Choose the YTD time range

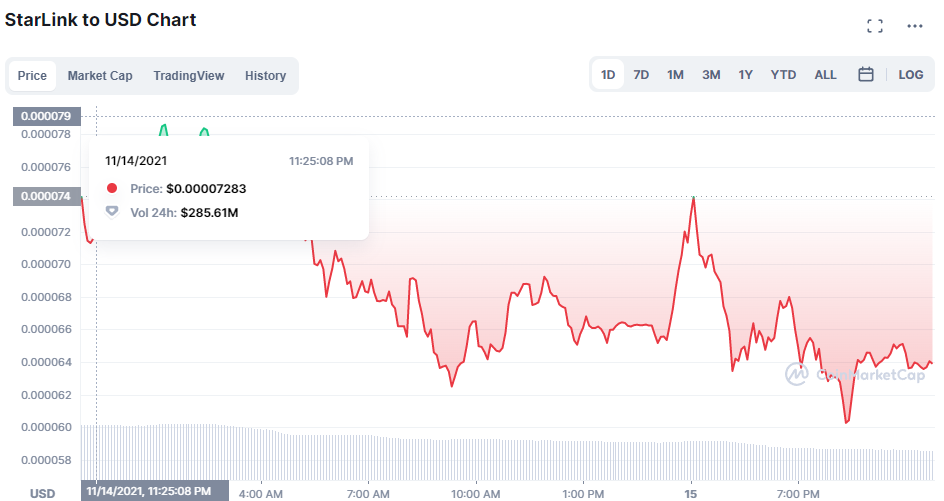pos(783,75)
